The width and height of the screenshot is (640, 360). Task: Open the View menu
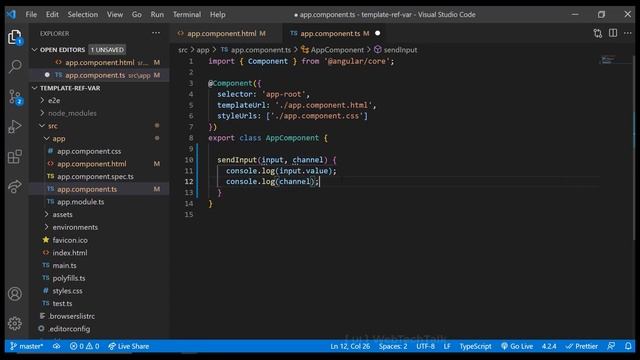(115, 14)
